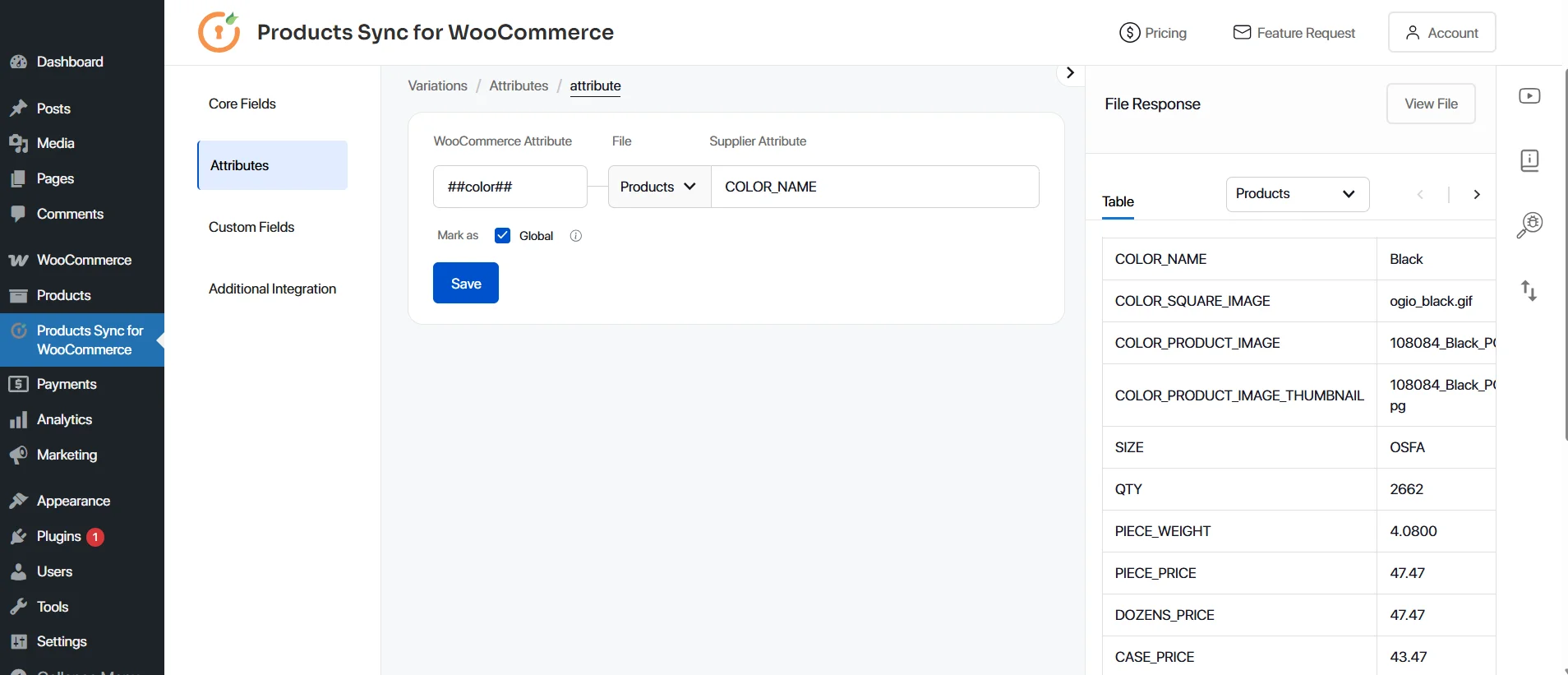Open the Dashboard menu icon

pos(18,62)
